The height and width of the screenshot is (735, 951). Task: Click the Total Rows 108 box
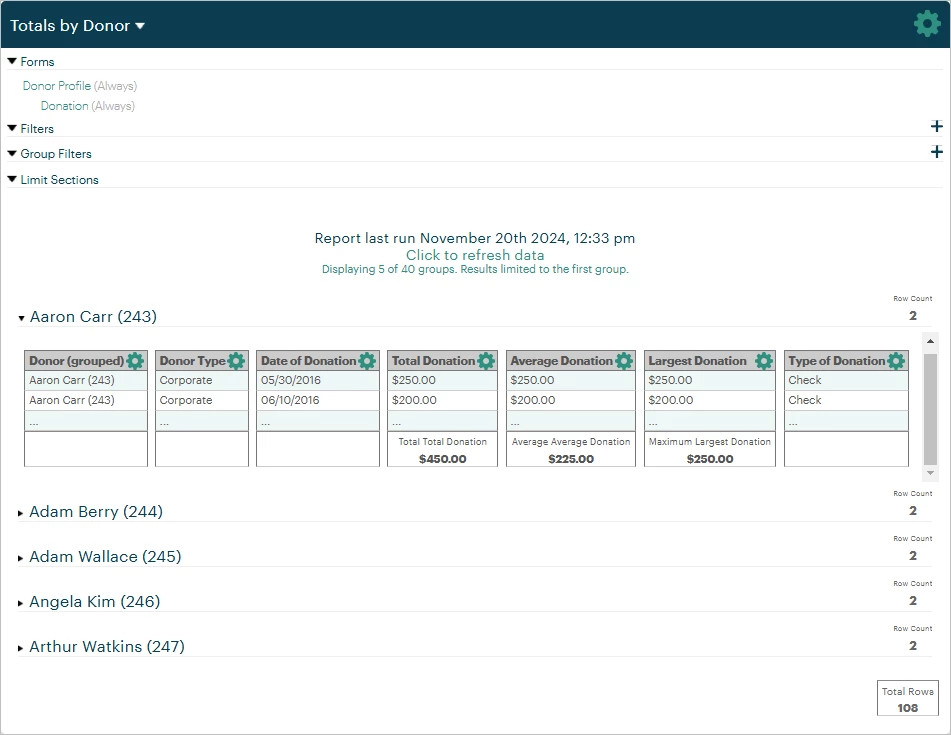[x=907, y=699]
